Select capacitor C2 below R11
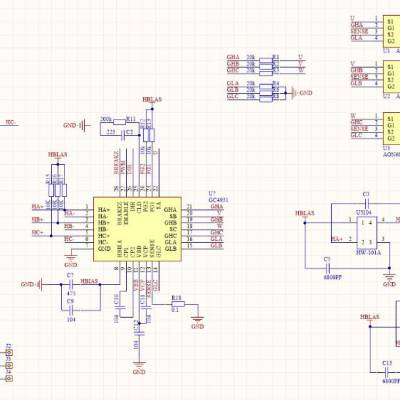400x400 pixels. 124,133
